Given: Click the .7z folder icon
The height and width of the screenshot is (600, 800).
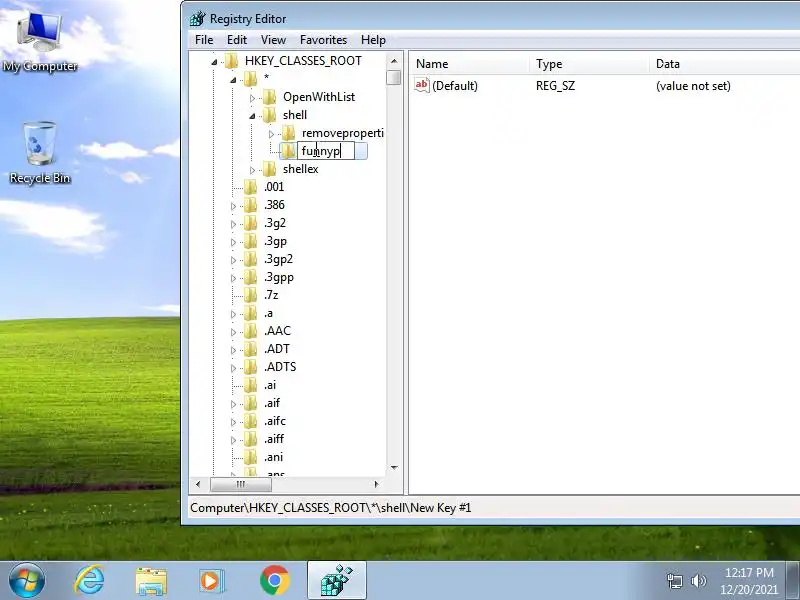Looking at the screenshot, I should click(251, 295).
